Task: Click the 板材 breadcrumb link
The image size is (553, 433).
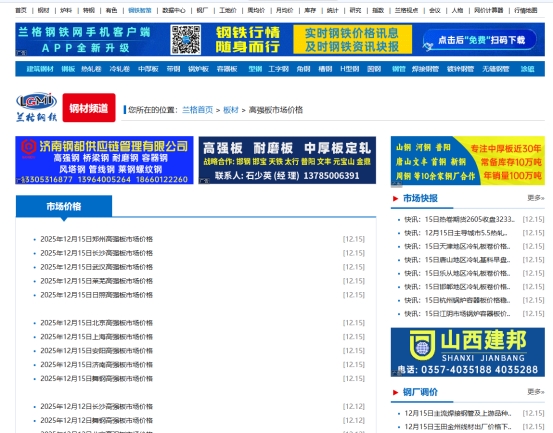Action: click(x=231, y=110)
